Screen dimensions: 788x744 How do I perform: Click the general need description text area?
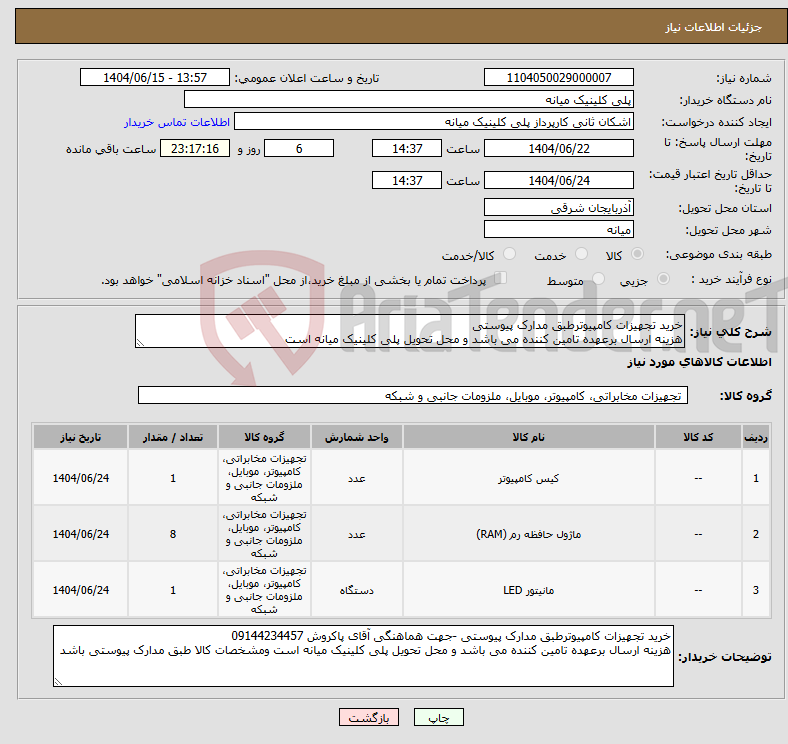[410, 331]
